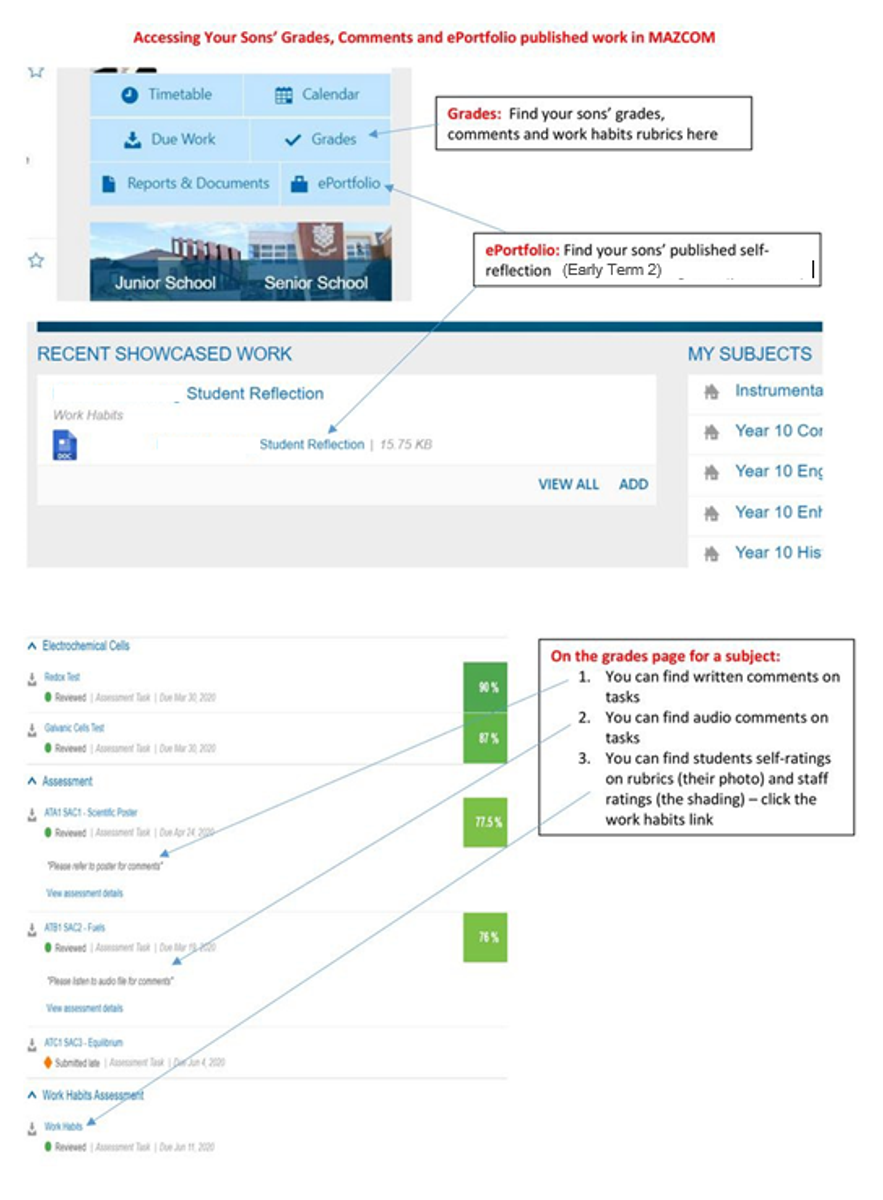
Task: Click the Due Work download icon
Action: tap(132, 140)
